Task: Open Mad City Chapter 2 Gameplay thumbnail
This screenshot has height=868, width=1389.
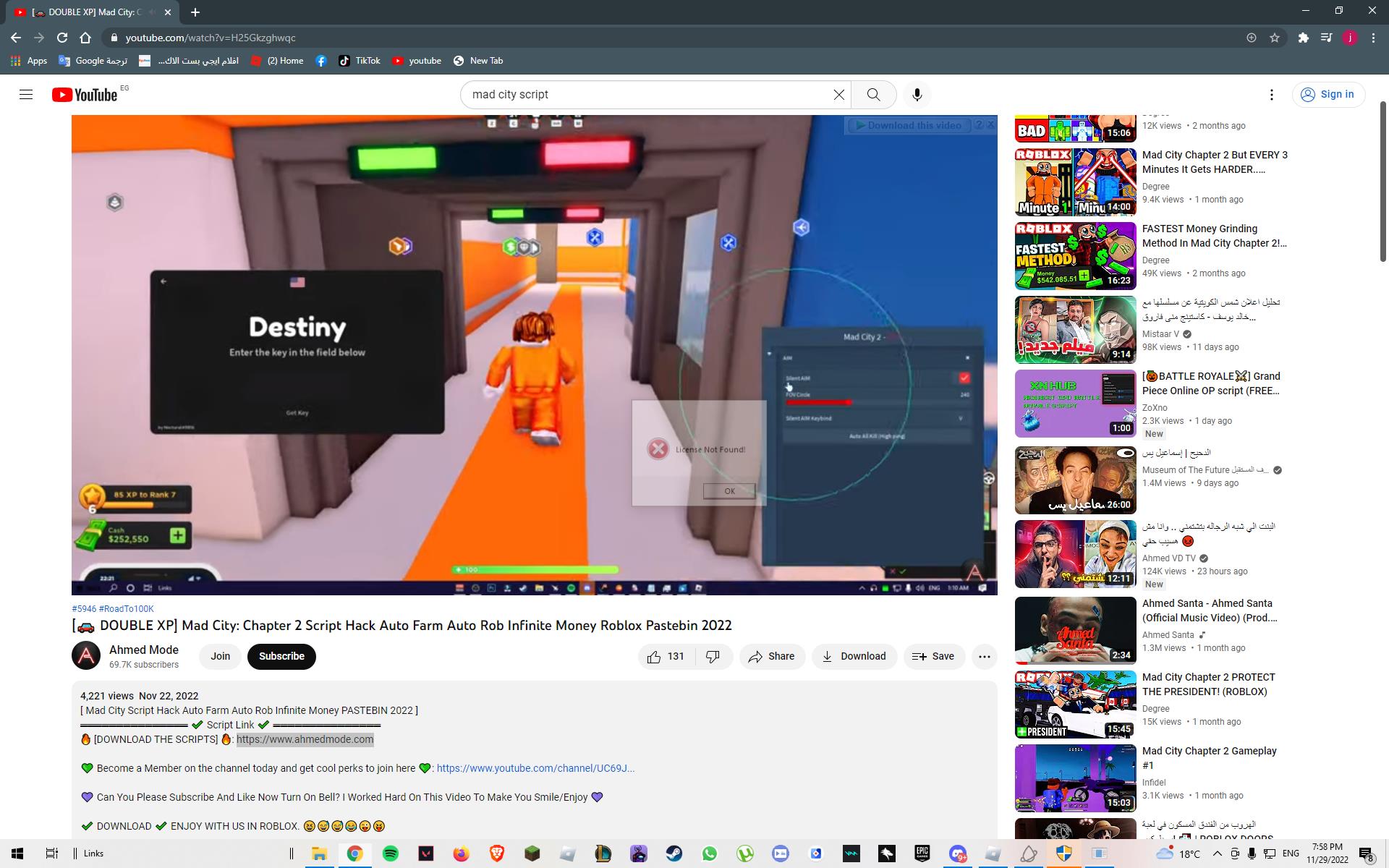Action: pos(1075,778)
